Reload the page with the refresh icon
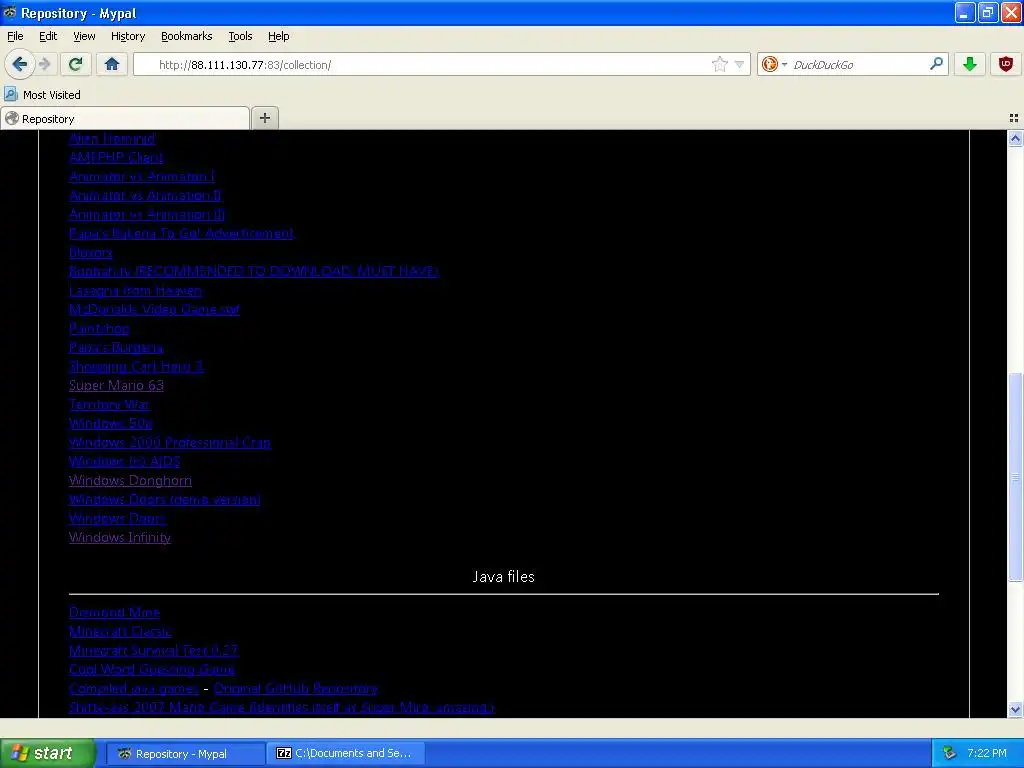1024x768 pixels. (76, 64)
